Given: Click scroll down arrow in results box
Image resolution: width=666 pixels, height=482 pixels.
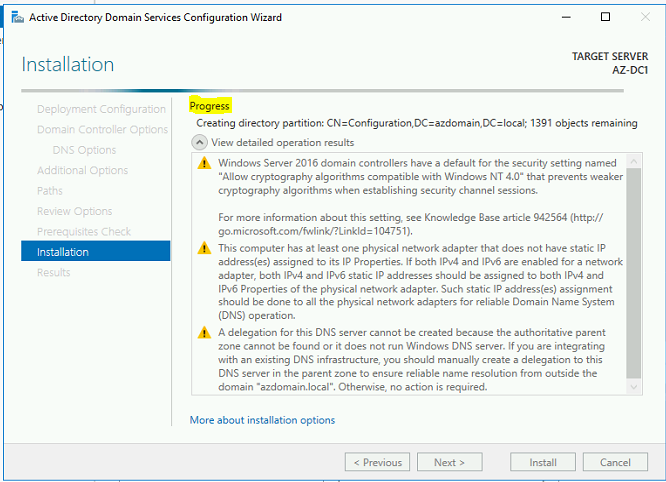Looking at the screenshot, I should (634, 387).
